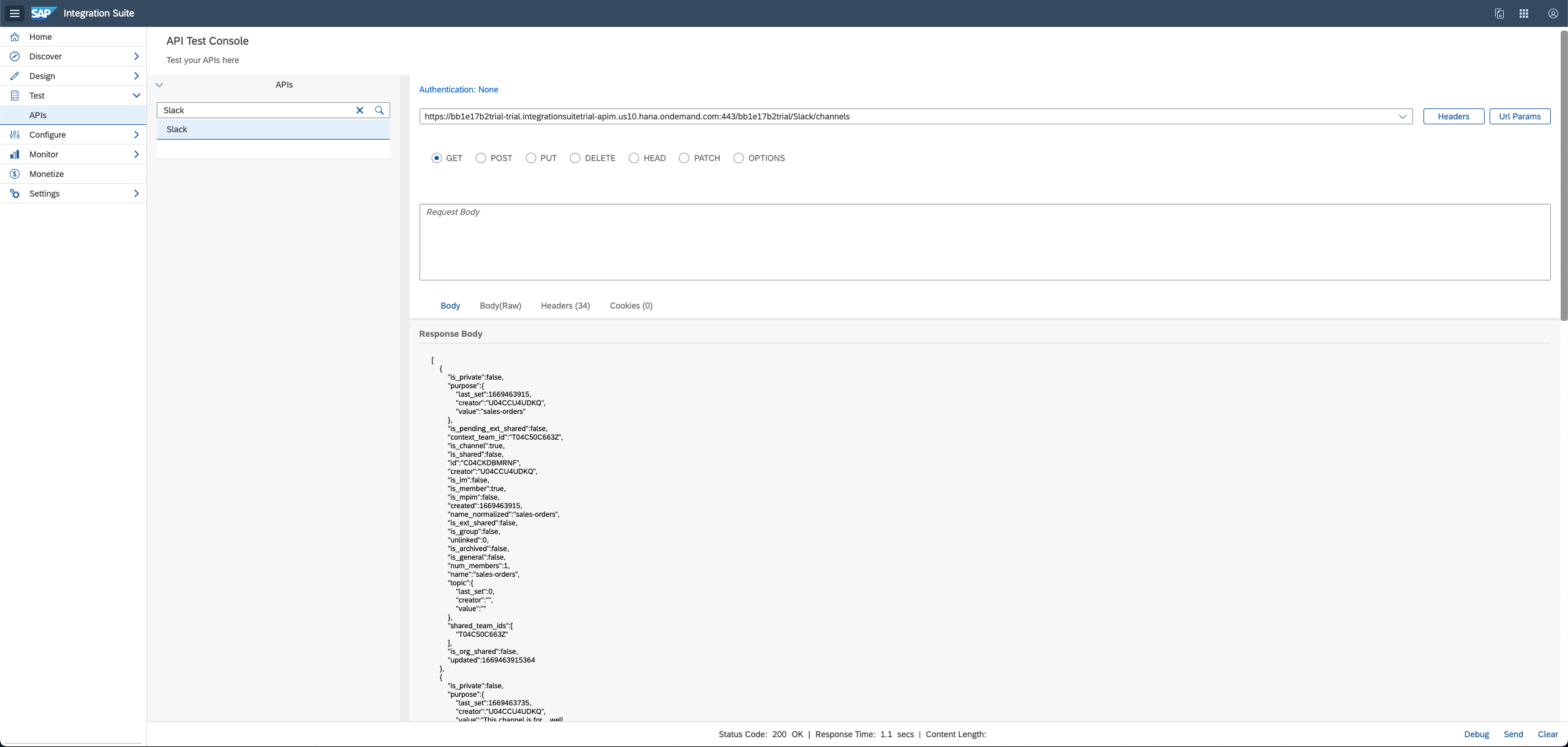Click the SAP logo
The image size is (1568, 747).
point(43,13)
